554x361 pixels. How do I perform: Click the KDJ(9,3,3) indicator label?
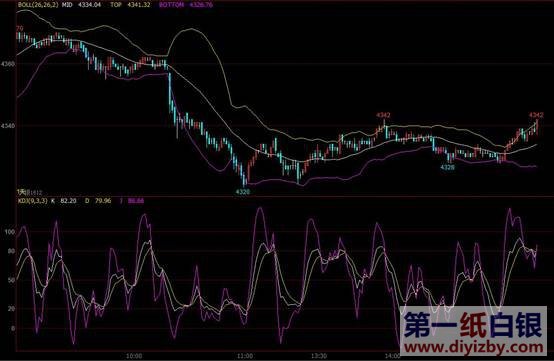[x=32, y=201]
